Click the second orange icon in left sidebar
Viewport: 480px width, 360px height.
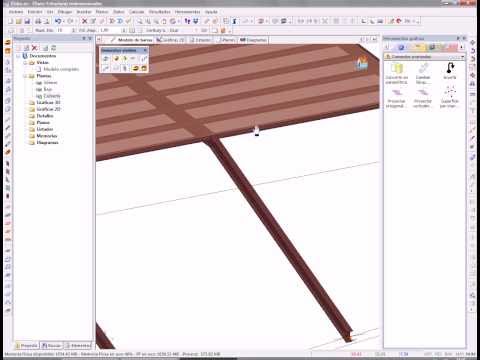click(8, 51)
